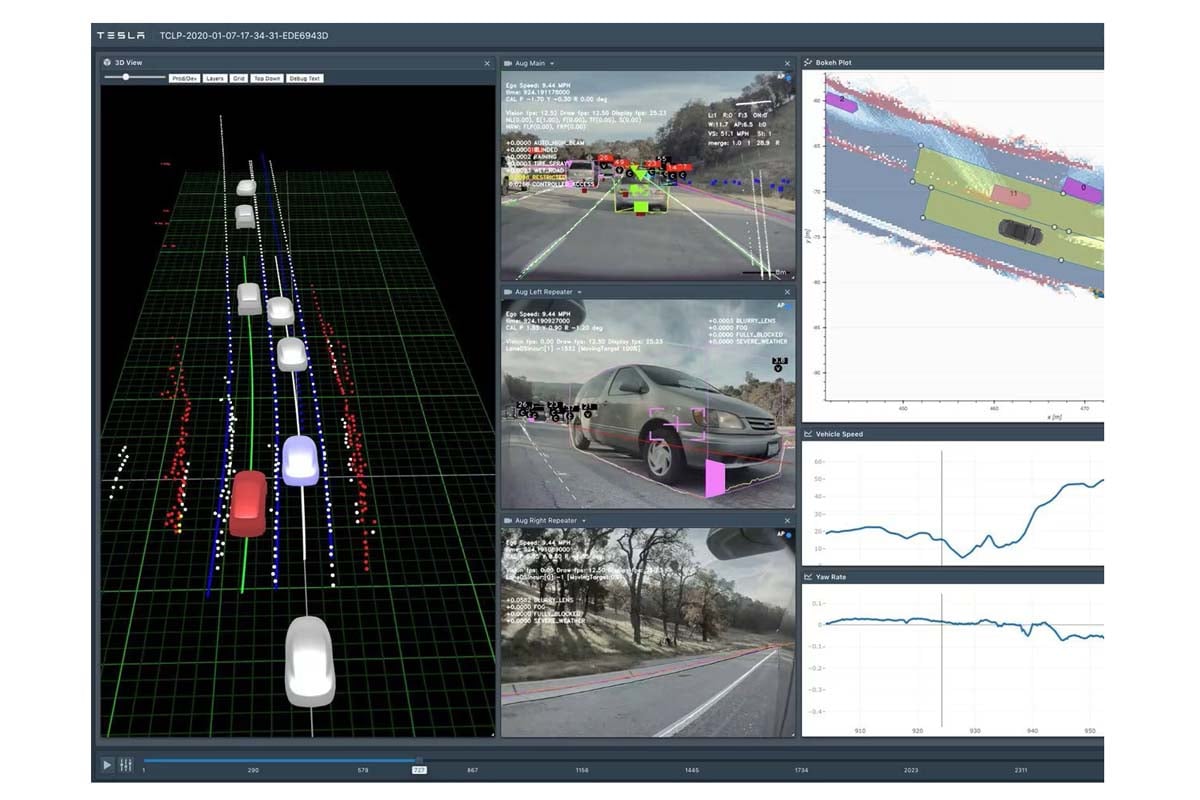The width and height of the screenshot is (1200, 800).
Task: Expand the Aug Right Repeater dropdown
Action: 584,520
